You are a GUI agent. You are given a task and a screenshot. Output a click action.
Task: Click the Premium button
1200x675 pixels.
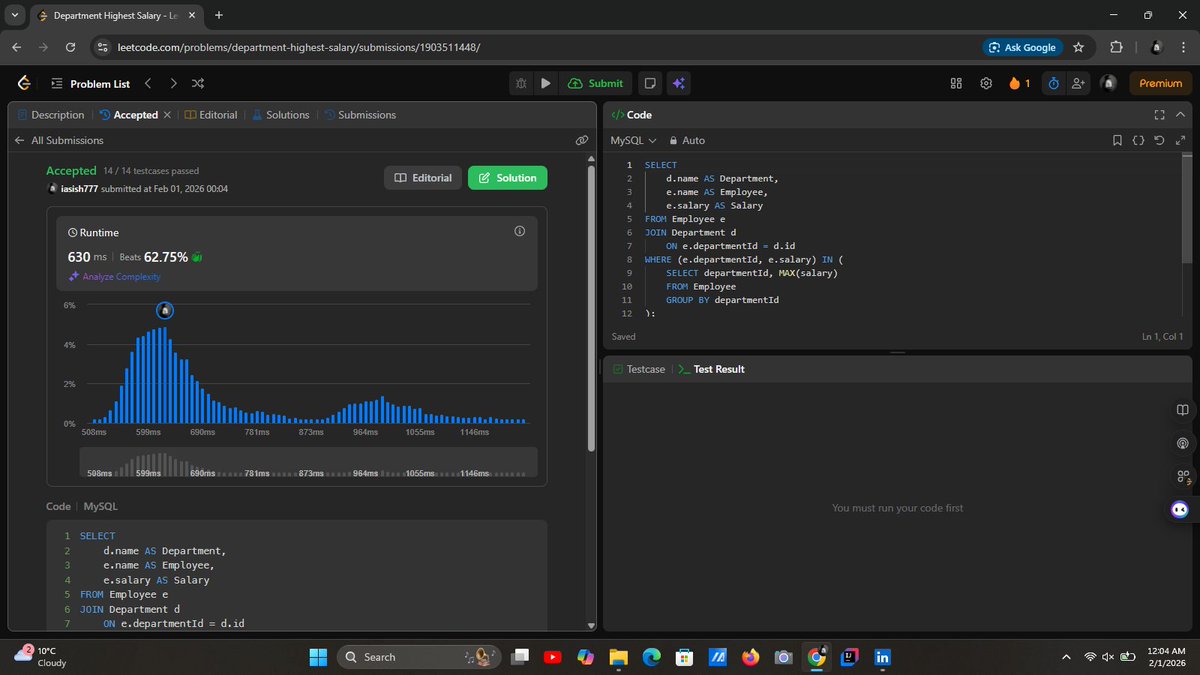tap(1160, 84)
